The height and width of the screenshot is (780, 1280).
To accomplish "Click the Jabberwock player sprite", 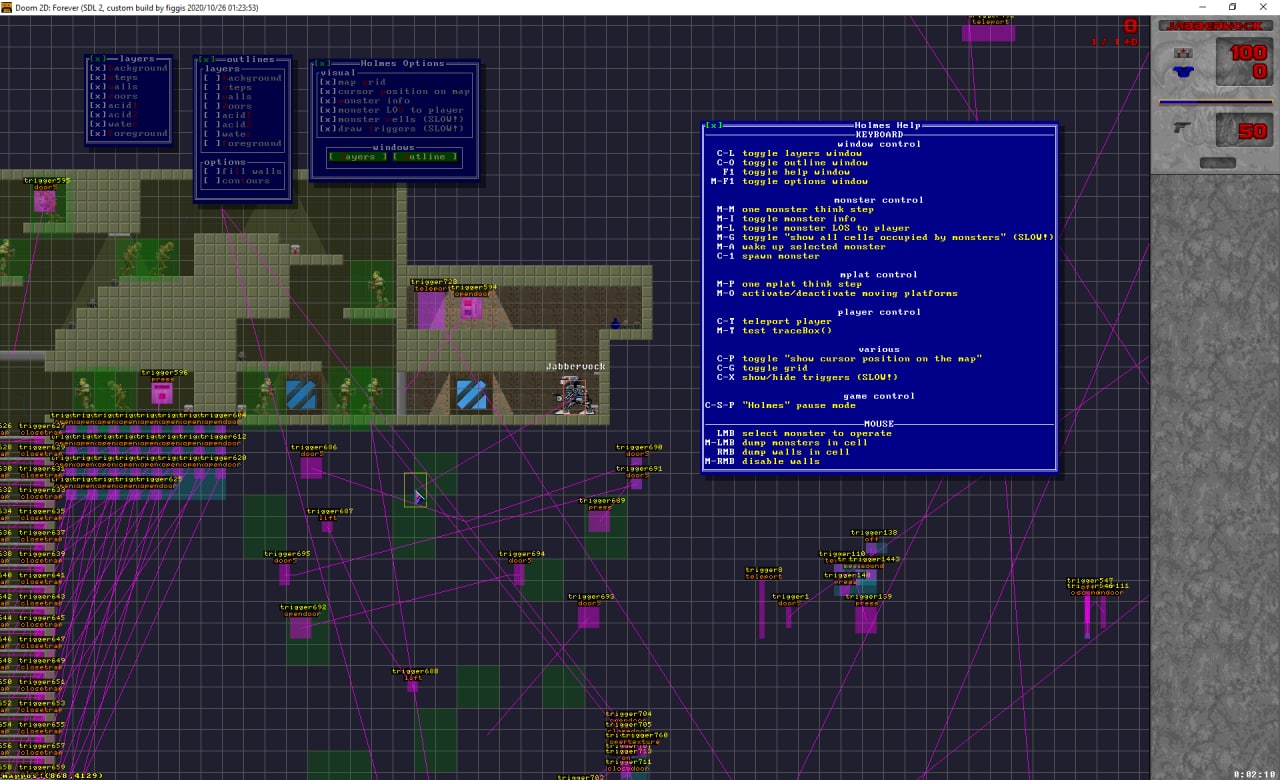I will click(576, 394).
